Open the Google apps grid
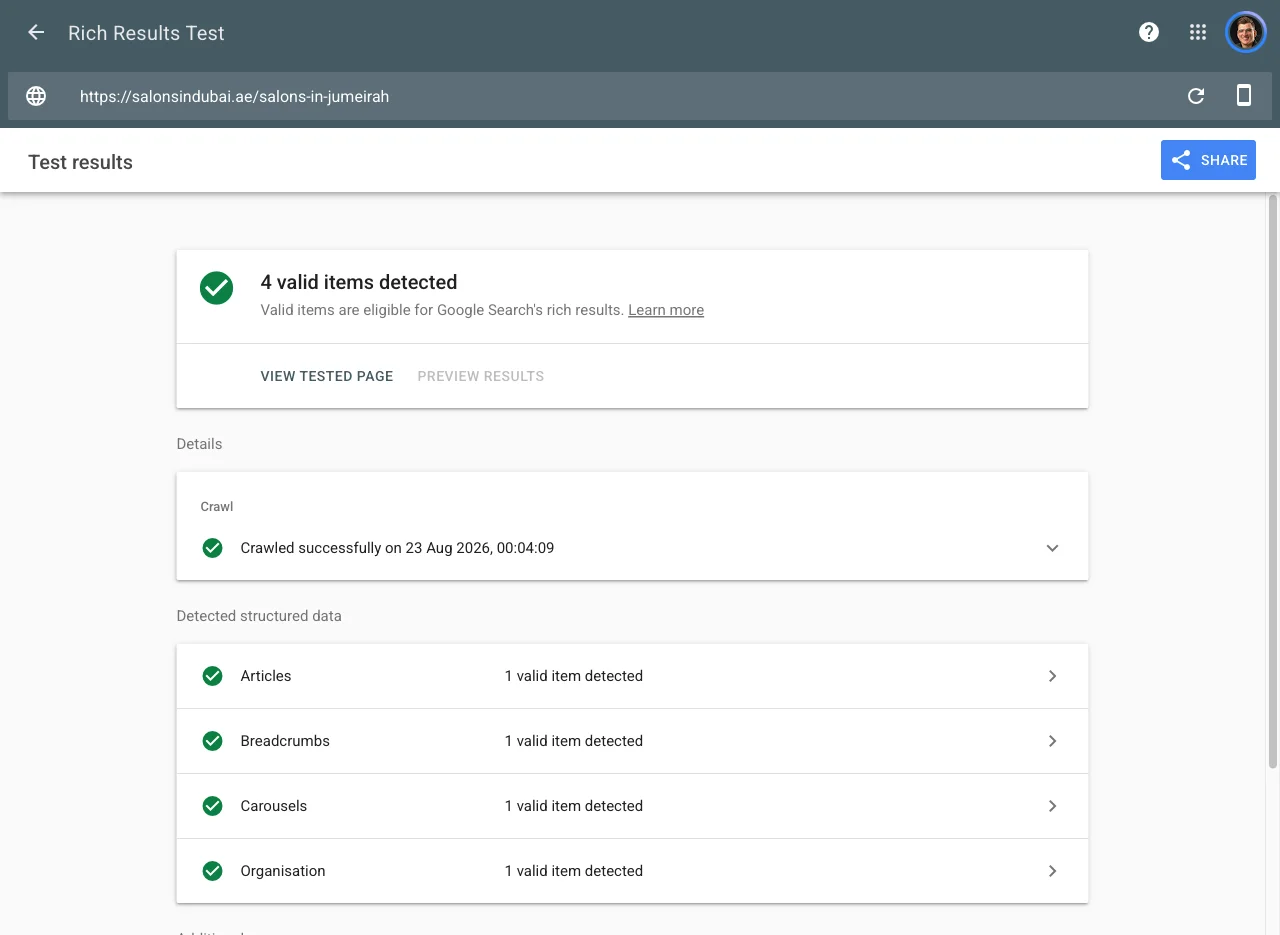The height and width of the screenshot is (935, 1280). tap(1198, 32)
